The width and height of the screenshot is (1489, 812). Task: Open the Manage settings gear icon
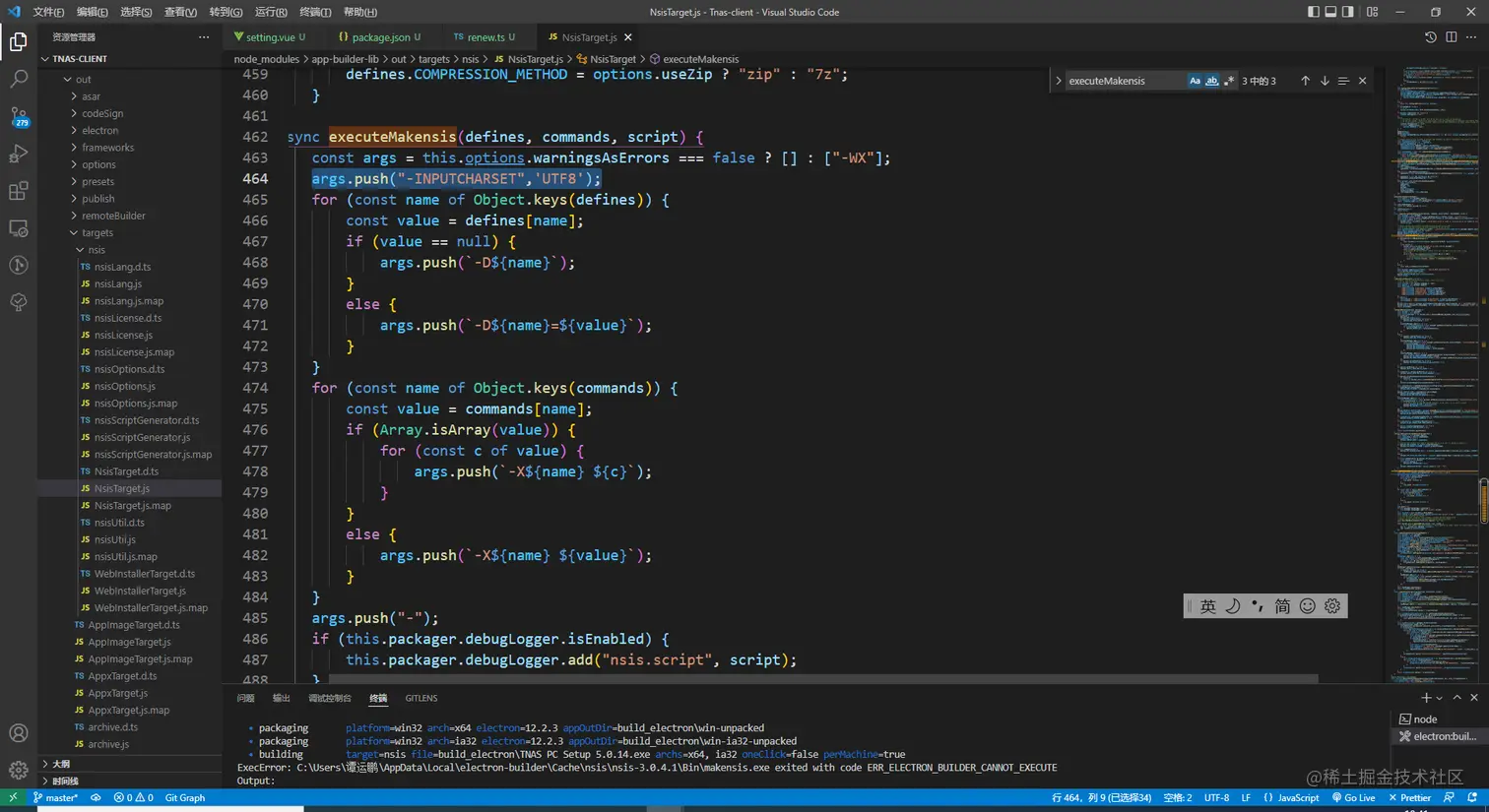pos(18,770)
